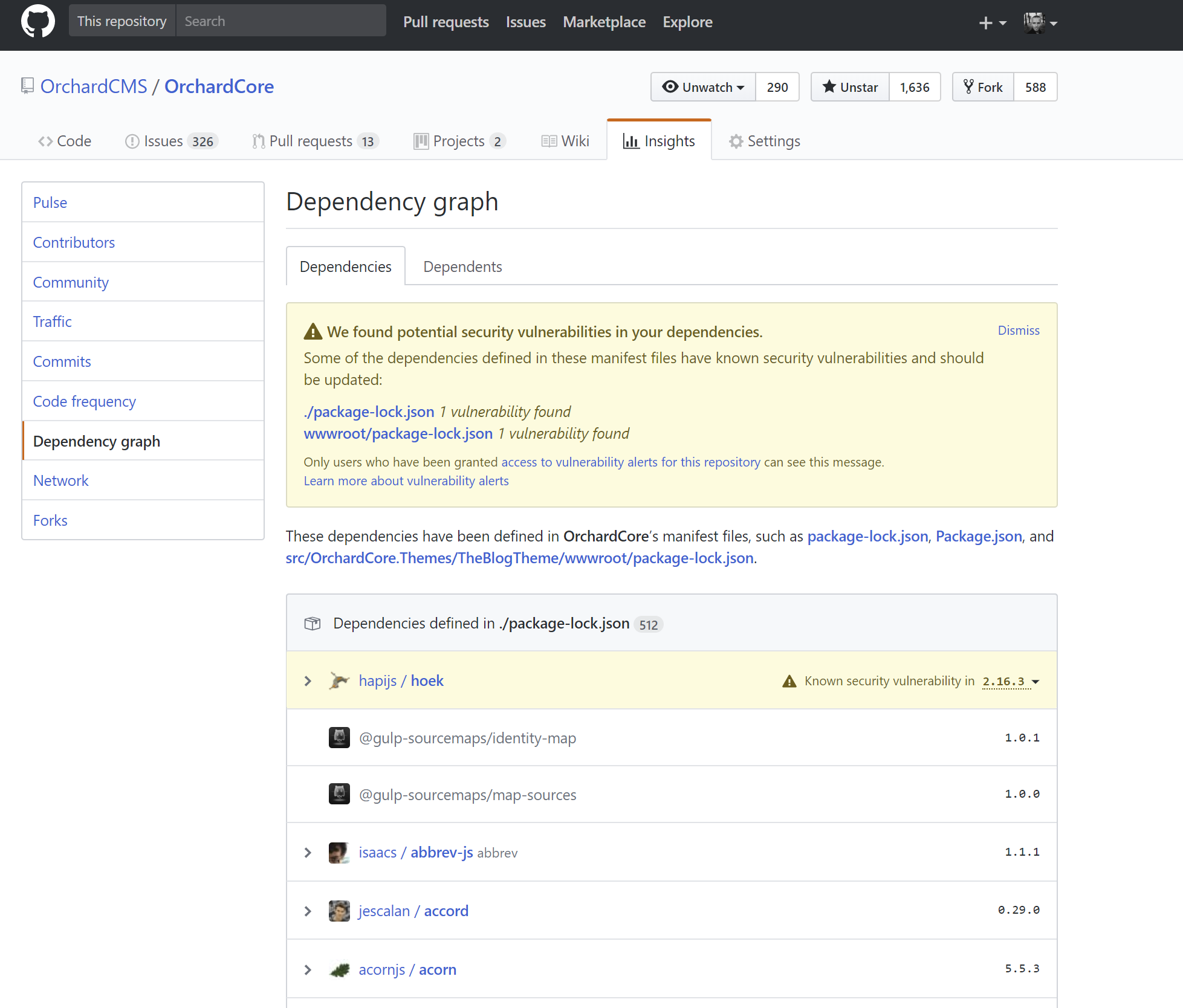The height and width of the screenshot is (1008, 1183).
Task: Click the jescalan avatar icon
Action: click(339, 911)
